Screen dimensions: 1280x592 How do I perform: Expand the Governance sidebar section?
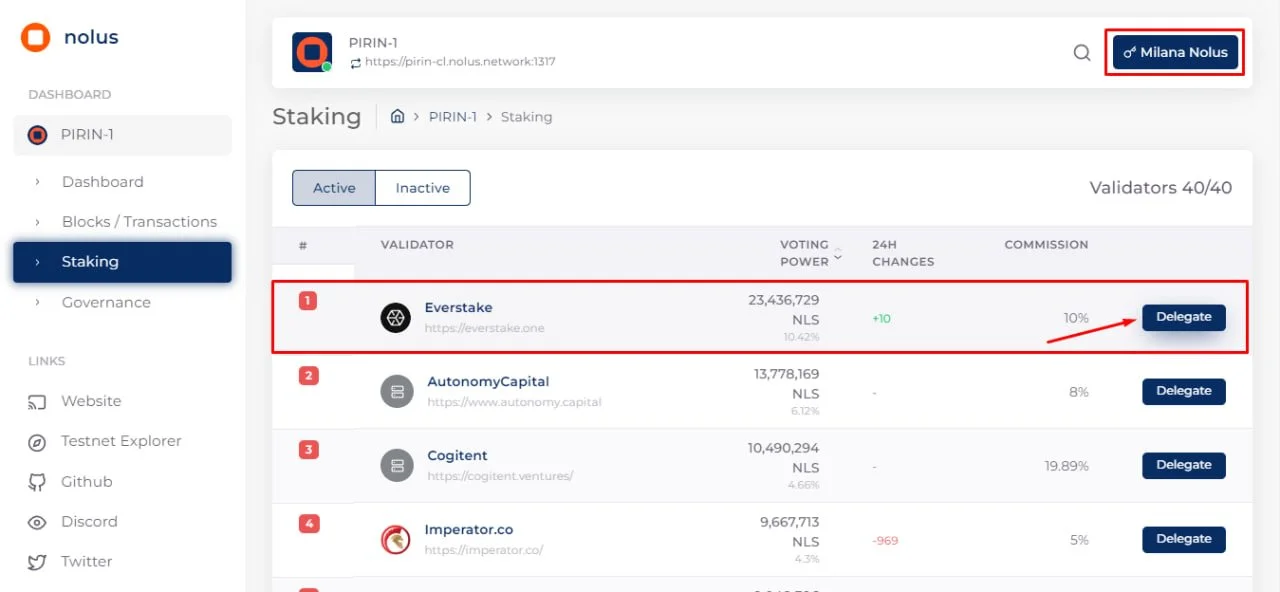(106, 302)
